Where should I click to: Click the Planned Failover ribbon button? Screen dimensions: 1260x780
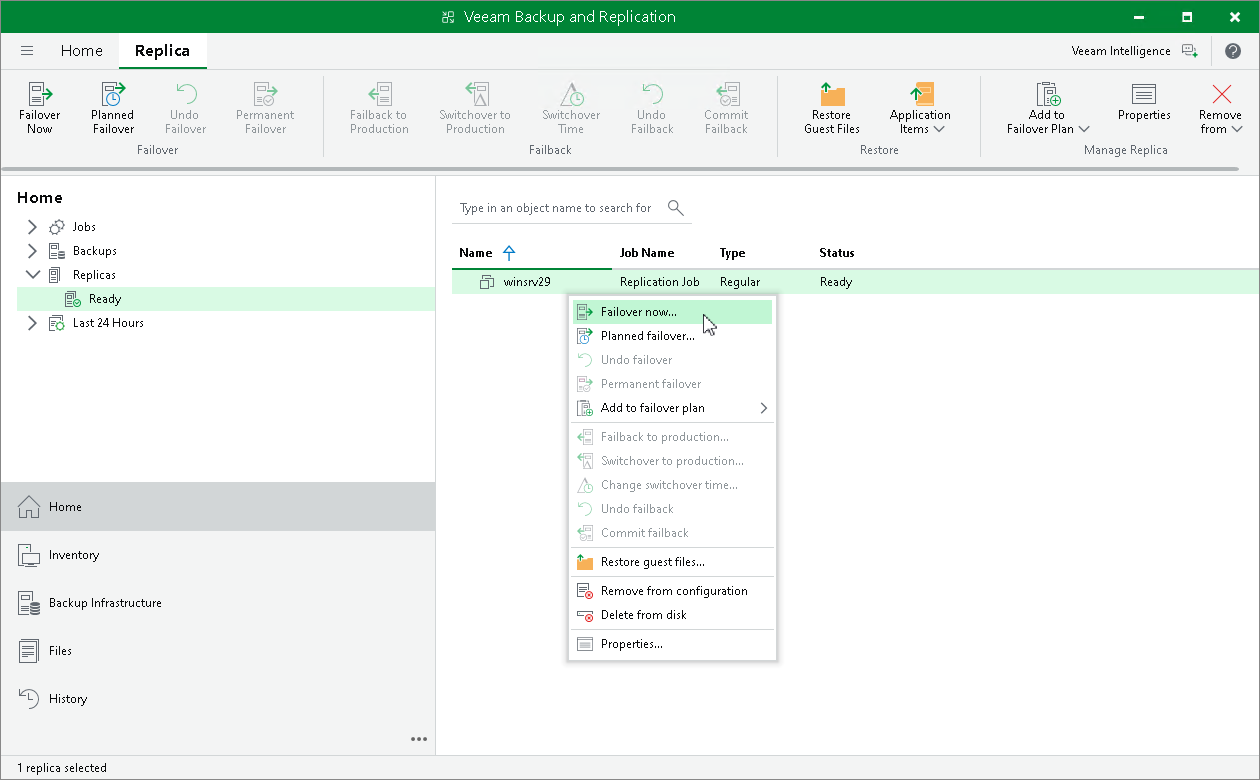tap(113, 108)
